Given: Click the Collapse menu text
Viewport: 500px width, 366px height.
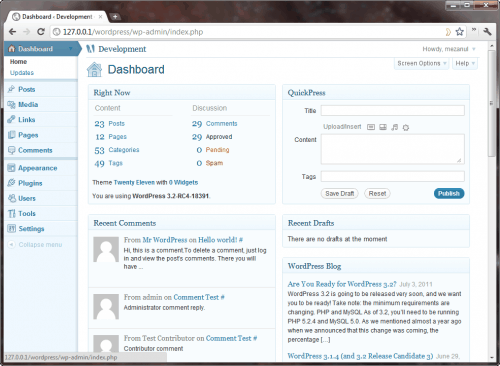Looking at the screenshot, I should 40,245.
